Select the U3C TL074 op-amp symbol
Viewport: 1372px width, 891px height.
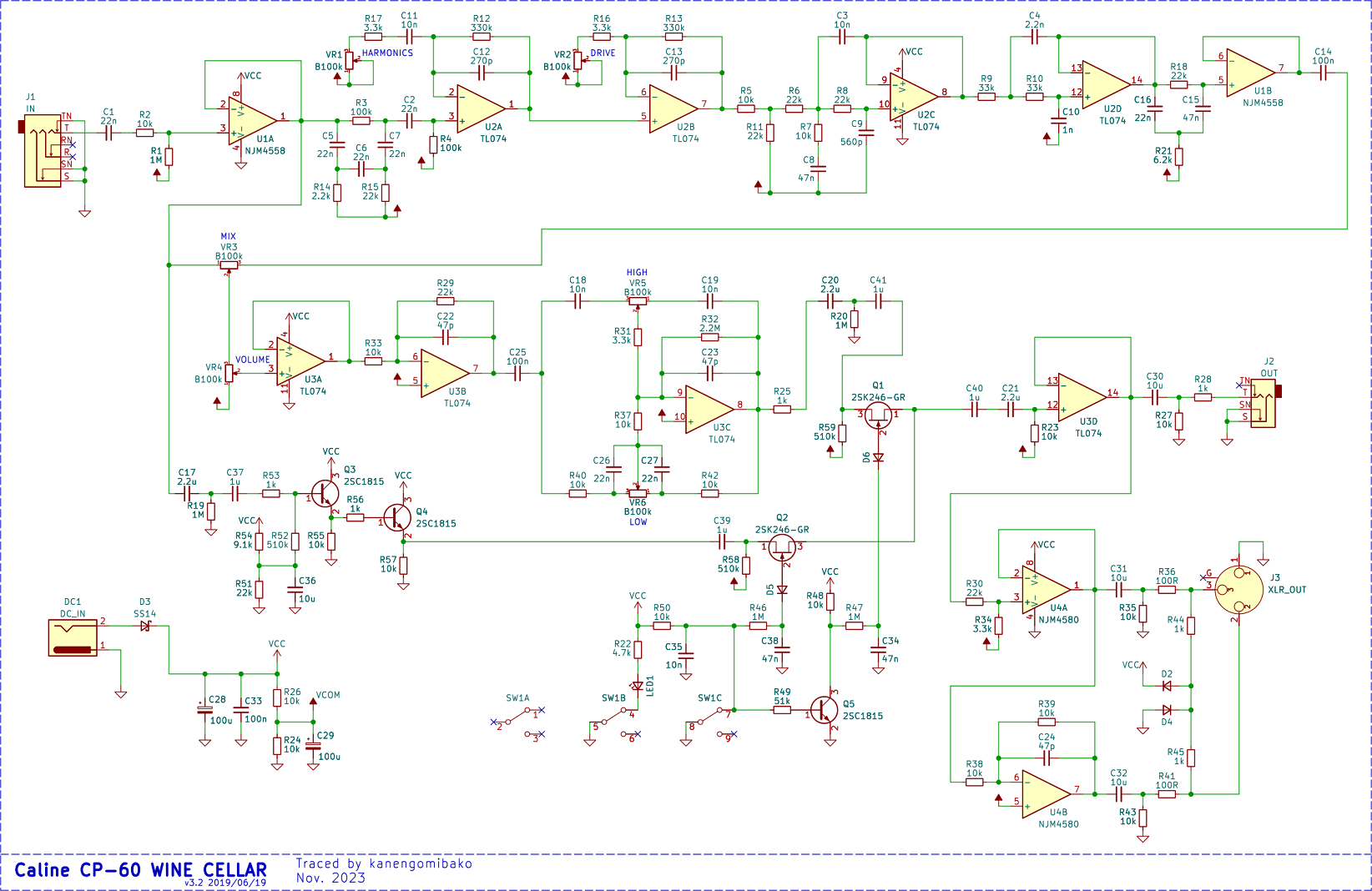tap(709, 409)
